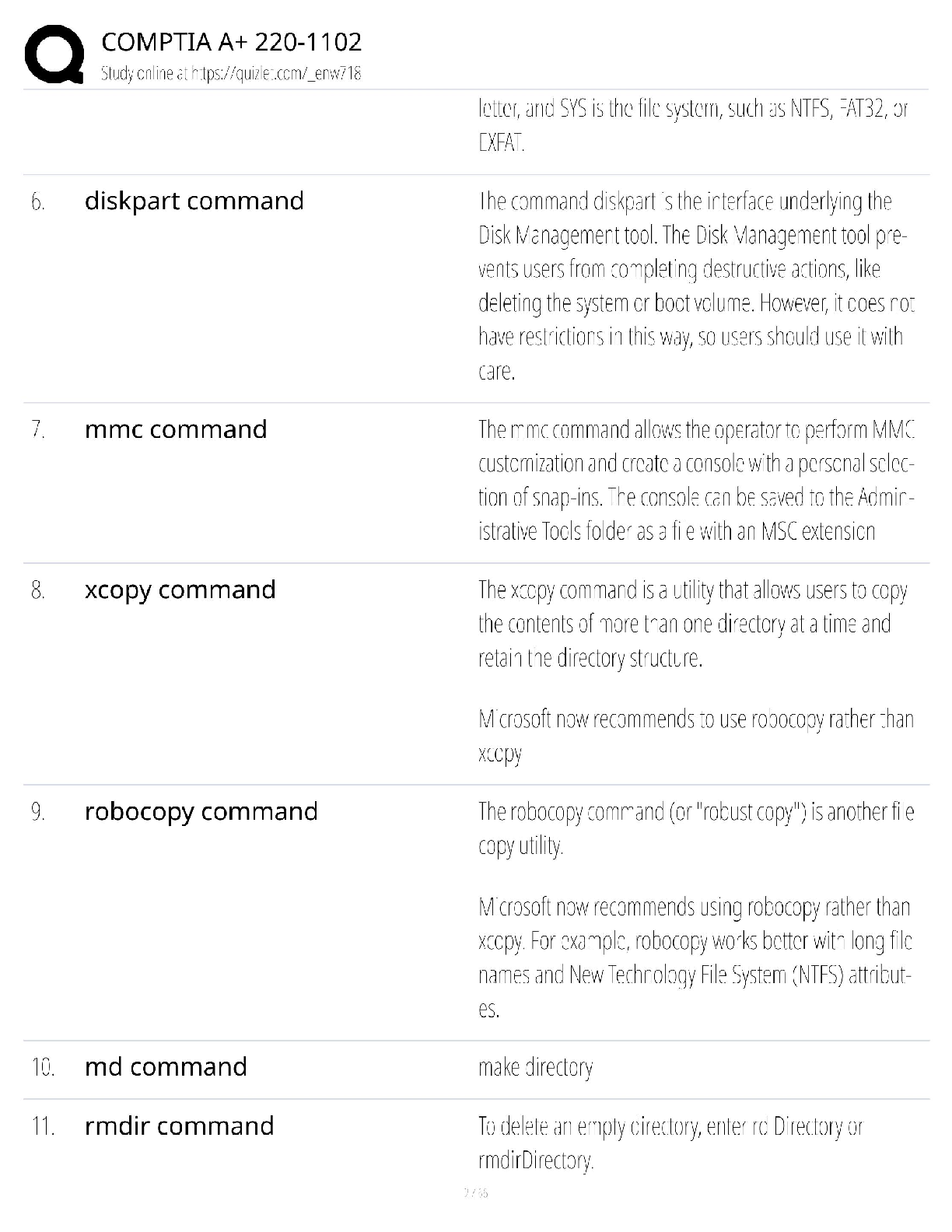Click the diskpart definition paragraph
This screenshot has width=952, height=1232.
click(x=696, y=285)
